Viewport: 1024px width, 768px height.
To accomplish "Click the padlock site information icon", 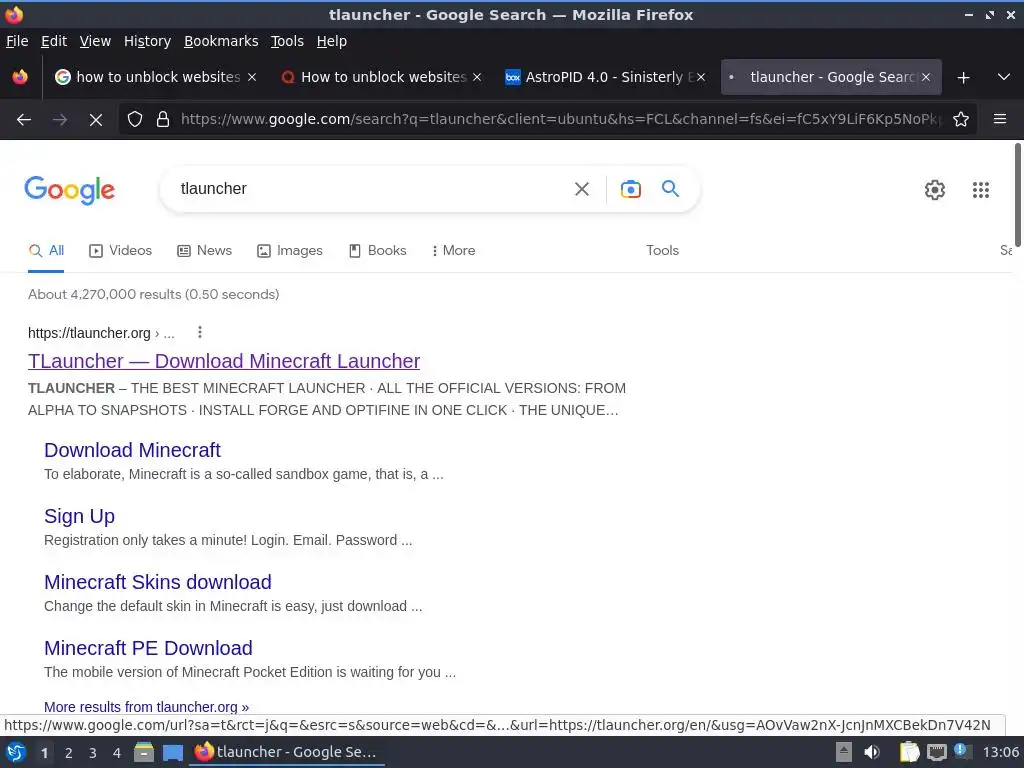I will pyautogui.click(x=163, y=119).
